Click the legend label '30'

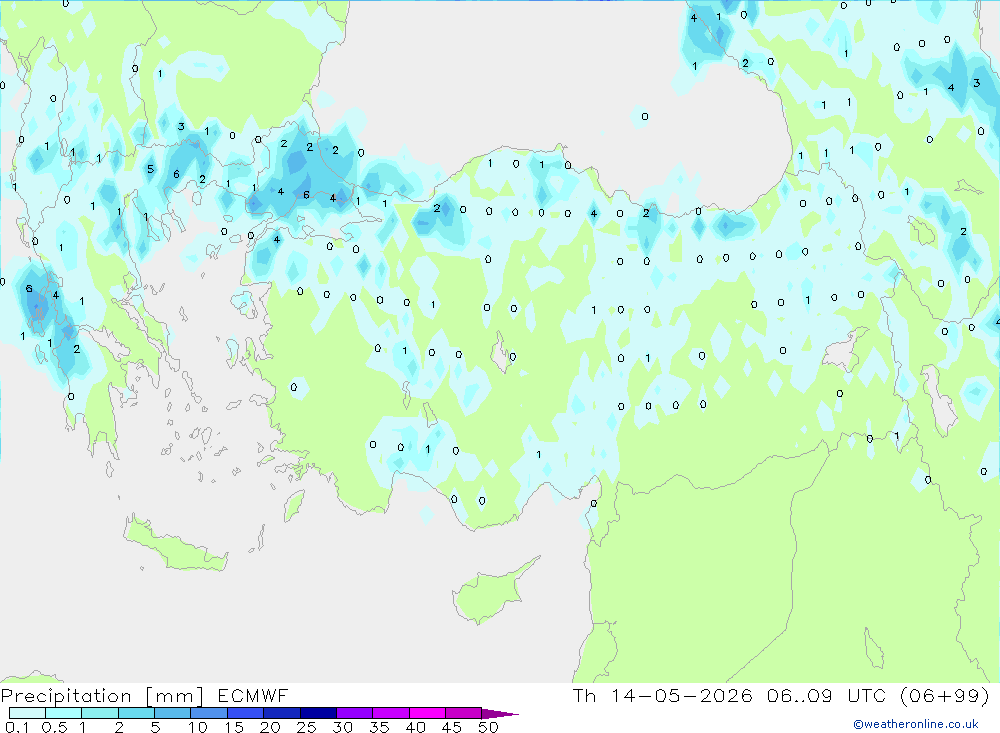click(x=342, y=727)
